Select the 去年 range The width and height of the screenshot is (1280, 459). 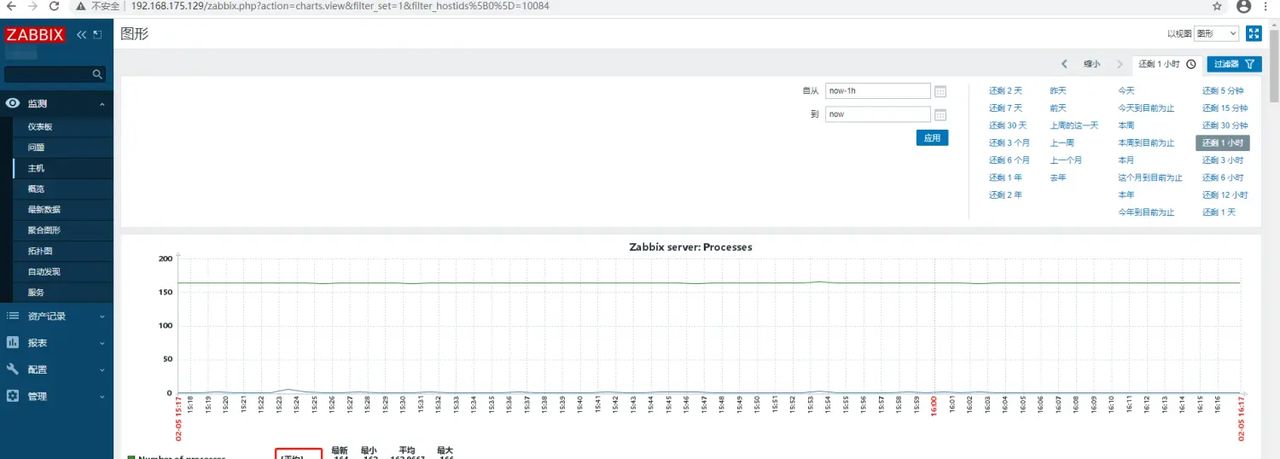(1058, 178)
